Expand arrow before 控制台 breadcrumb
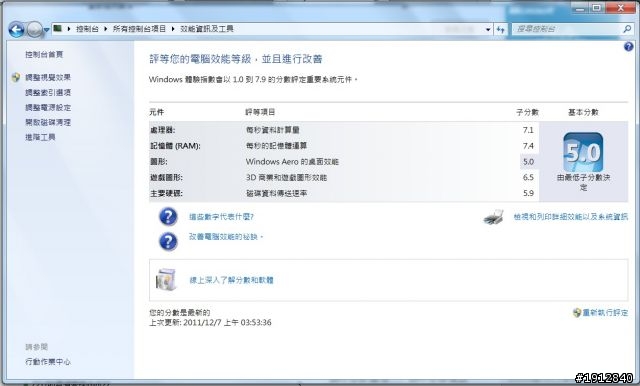The image size is (640, 386). pos(69,29)
